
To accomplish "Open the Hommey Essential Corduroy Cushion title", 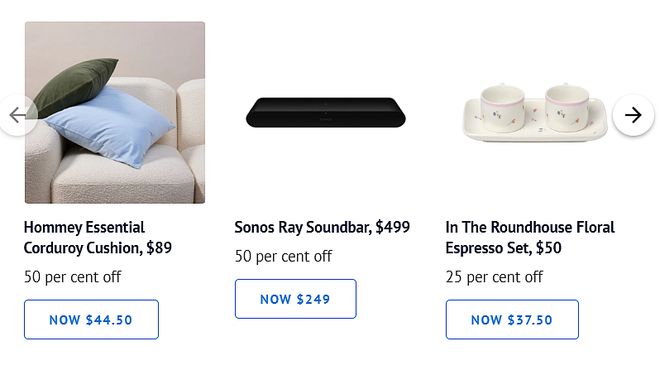I will point(98,237).
